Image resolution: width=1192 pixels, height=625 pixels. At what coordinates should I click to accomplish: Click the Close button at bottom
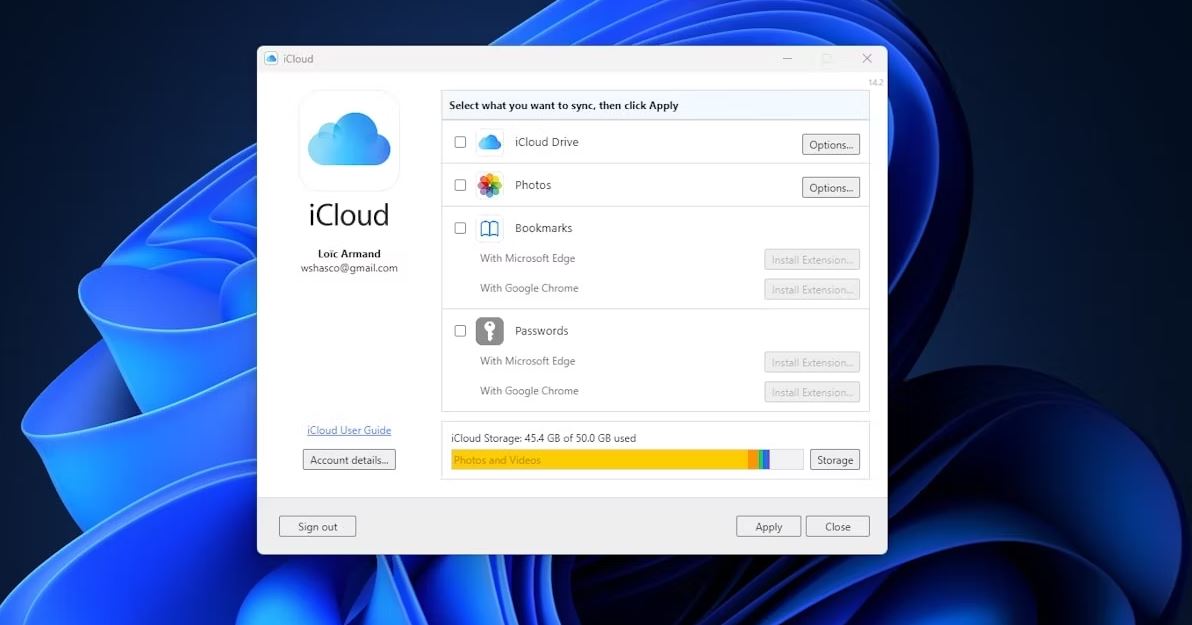point(837,527)
